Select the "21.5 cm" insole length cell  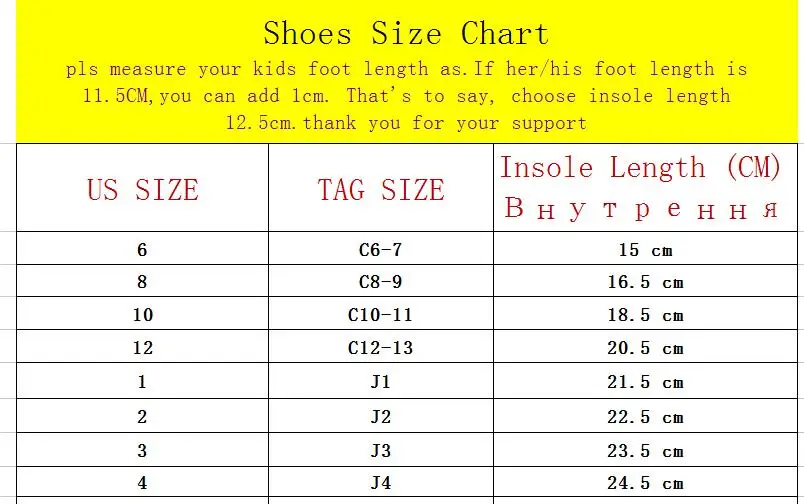[645, 382]
